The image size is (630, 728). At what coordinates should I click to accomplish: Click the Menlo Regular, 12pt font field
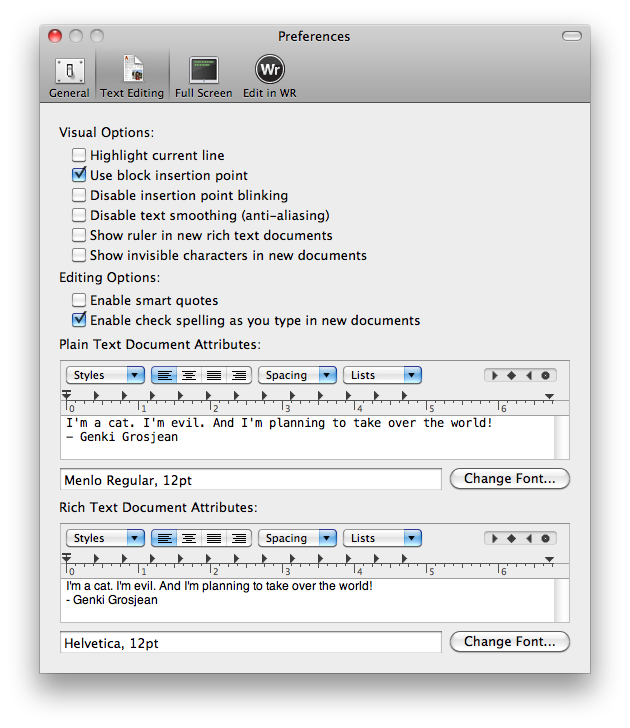tap(250, 480)
